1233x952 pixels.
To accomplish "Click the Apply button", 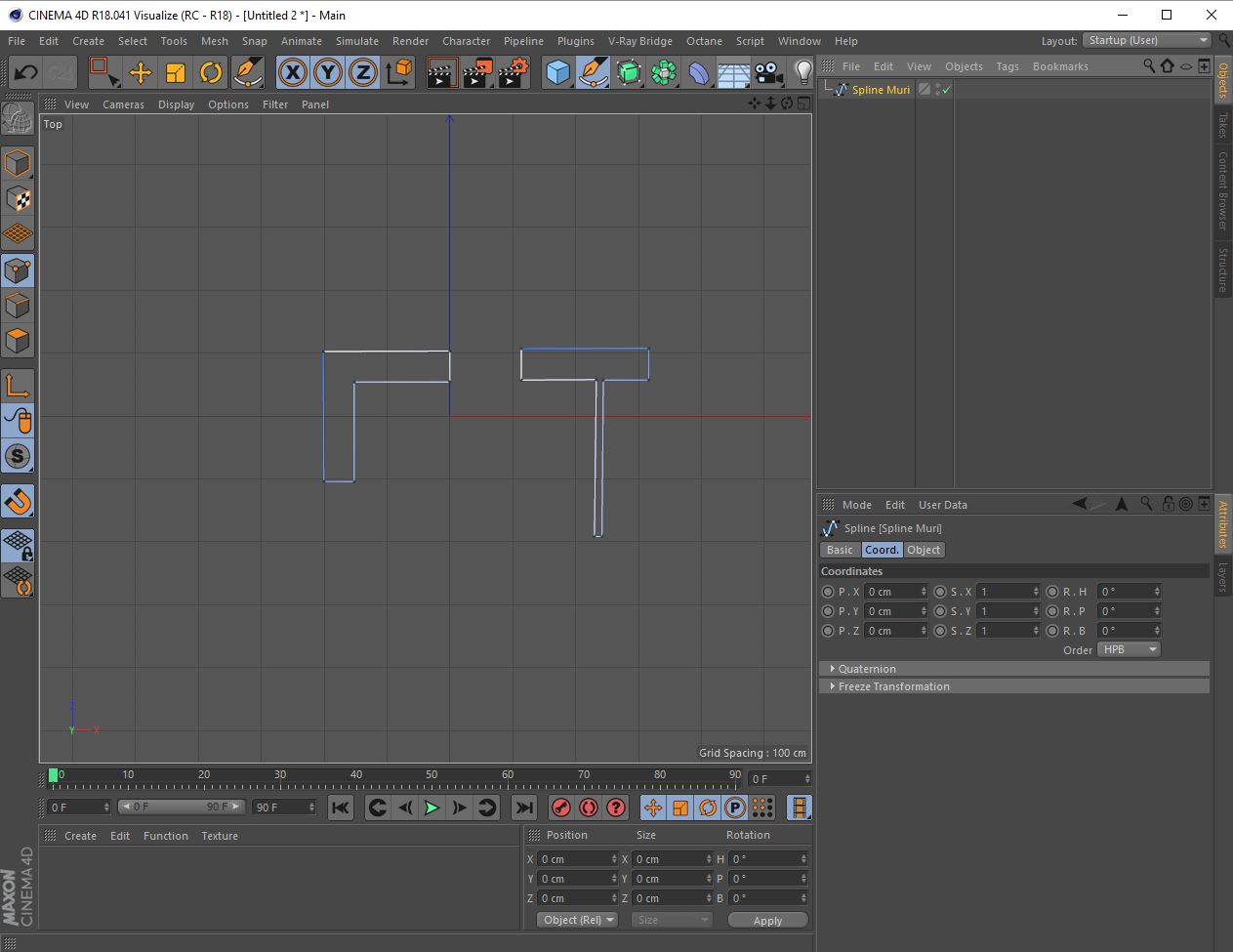I will pyautogui.click(x=767, y=920).
